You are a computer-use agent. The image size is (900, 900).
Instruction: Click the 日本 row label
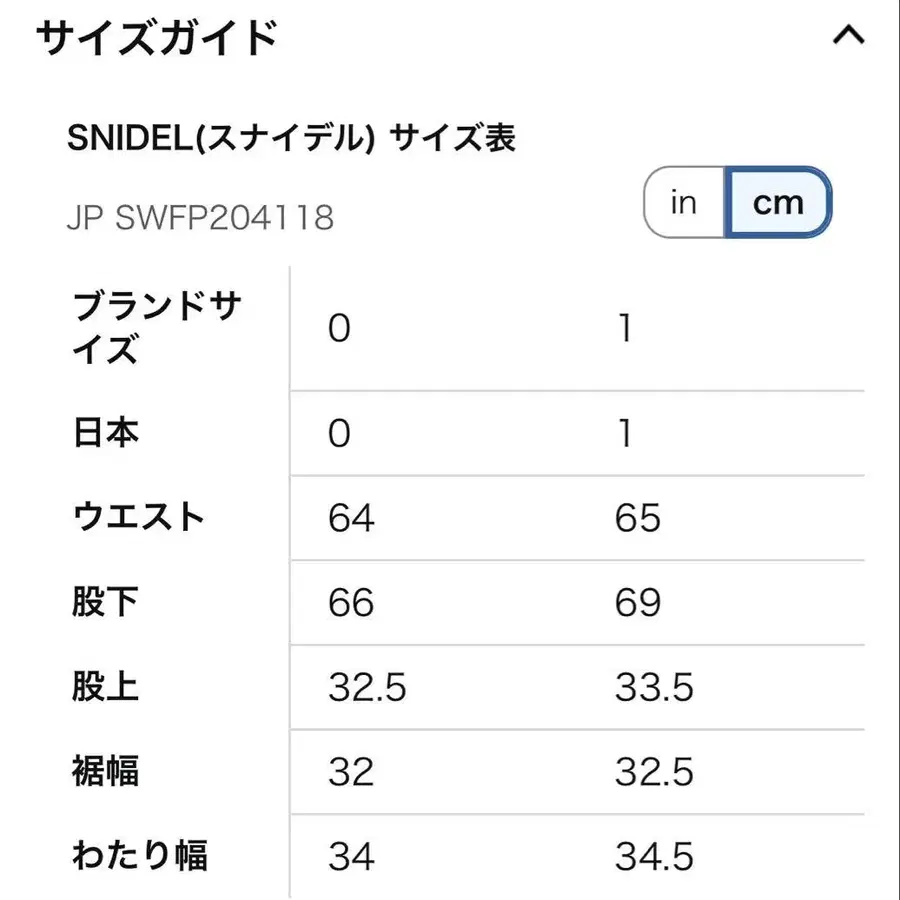(106, 433)
